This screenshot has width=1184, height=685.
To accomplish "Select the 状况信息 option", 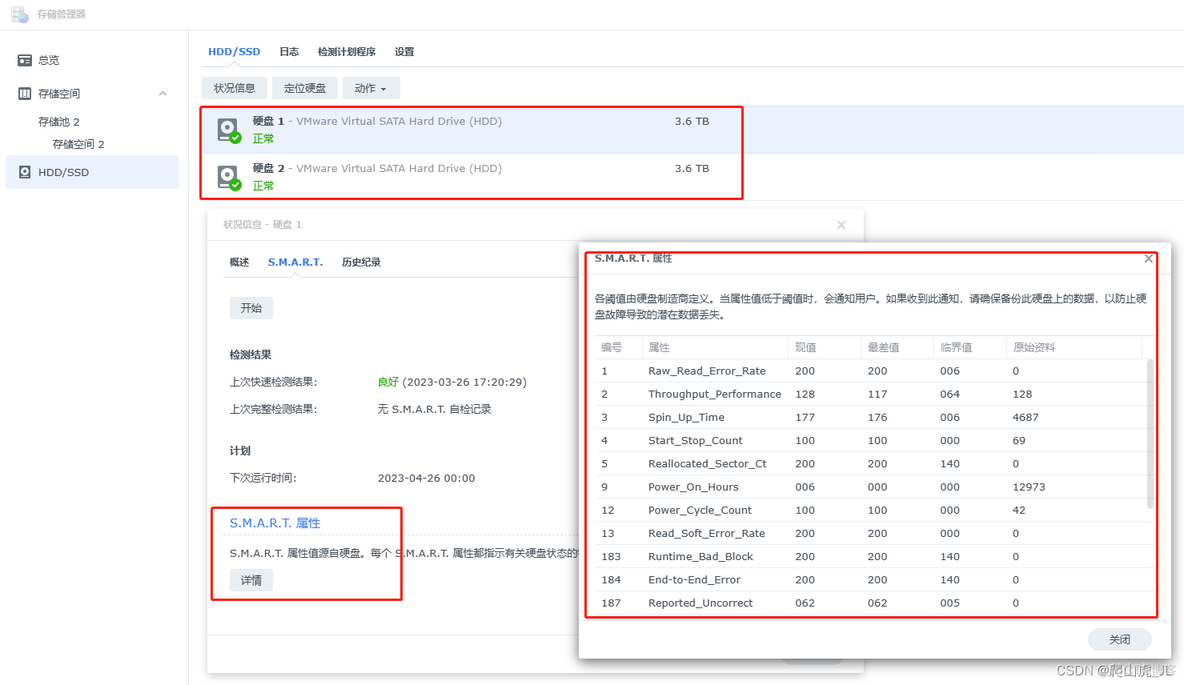I will tap(233, 87).
